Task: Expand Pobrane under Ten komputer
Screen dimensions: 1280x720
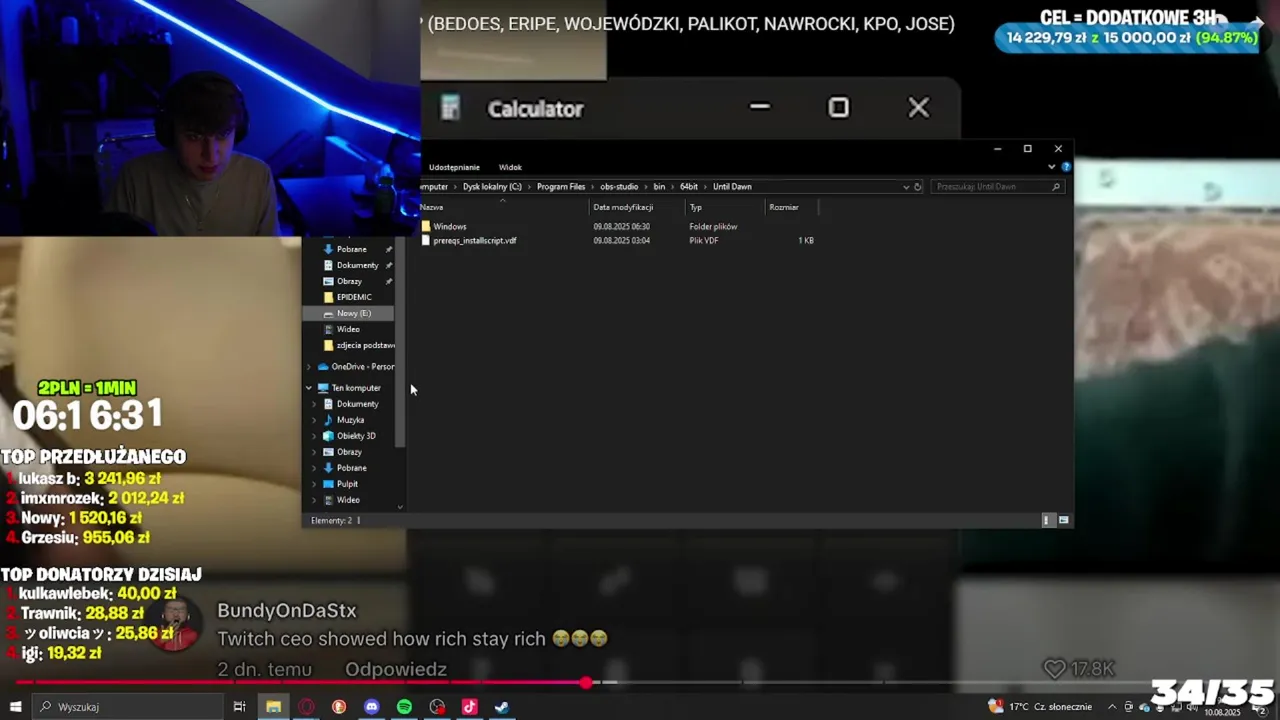Action: [x=315, y=468]
